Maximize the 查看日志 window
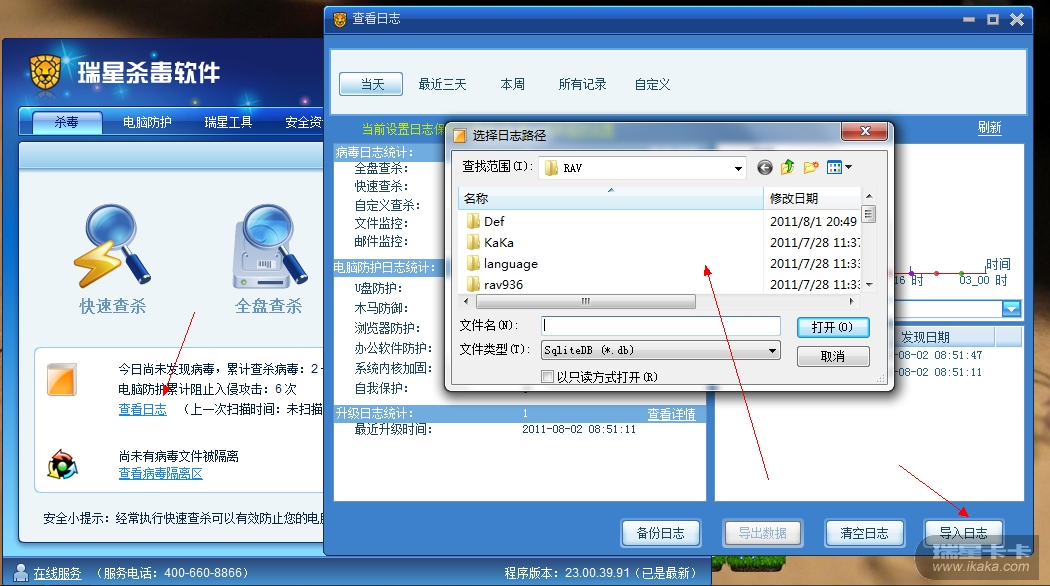The width and height of the screenshot is (1050, 586). click(x=993, y=19)
